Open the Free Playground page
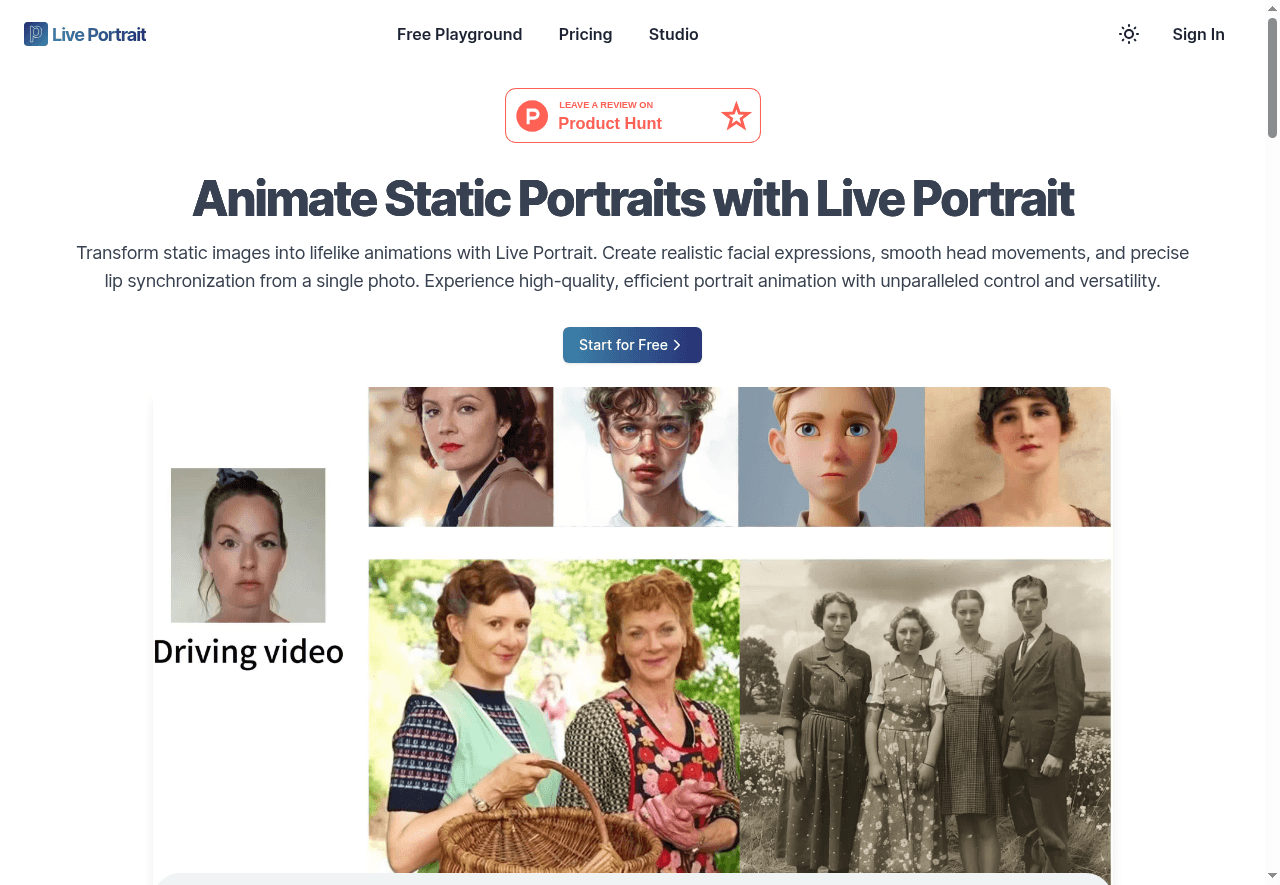Image resolution: width=1280 pixels, height=885 pixels. coord(459,34)
